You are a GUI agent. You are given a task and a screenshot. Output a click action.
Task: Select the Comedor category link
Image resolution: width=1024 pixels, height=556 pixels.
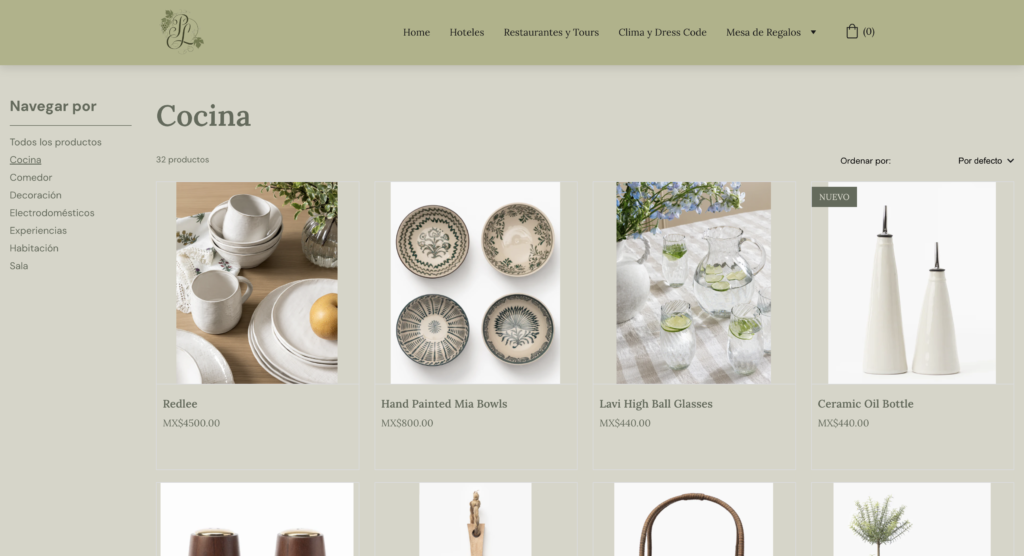(31, 177)
